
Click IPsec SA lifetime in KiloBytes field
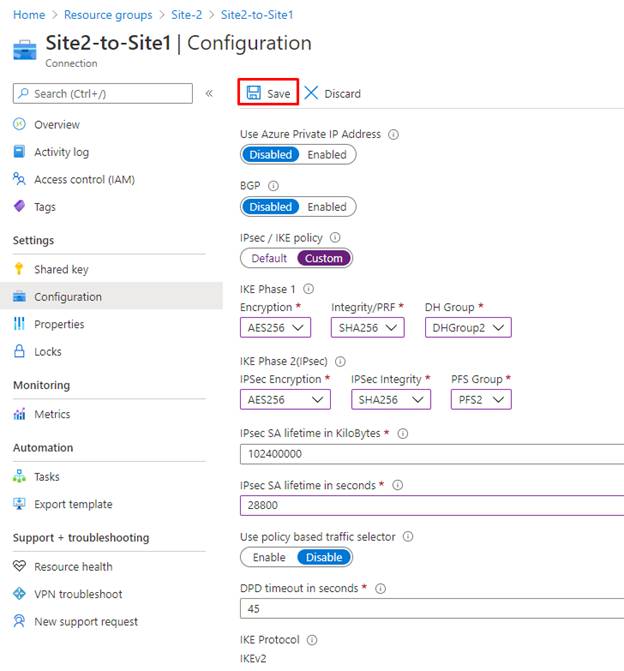pos(431,454)
